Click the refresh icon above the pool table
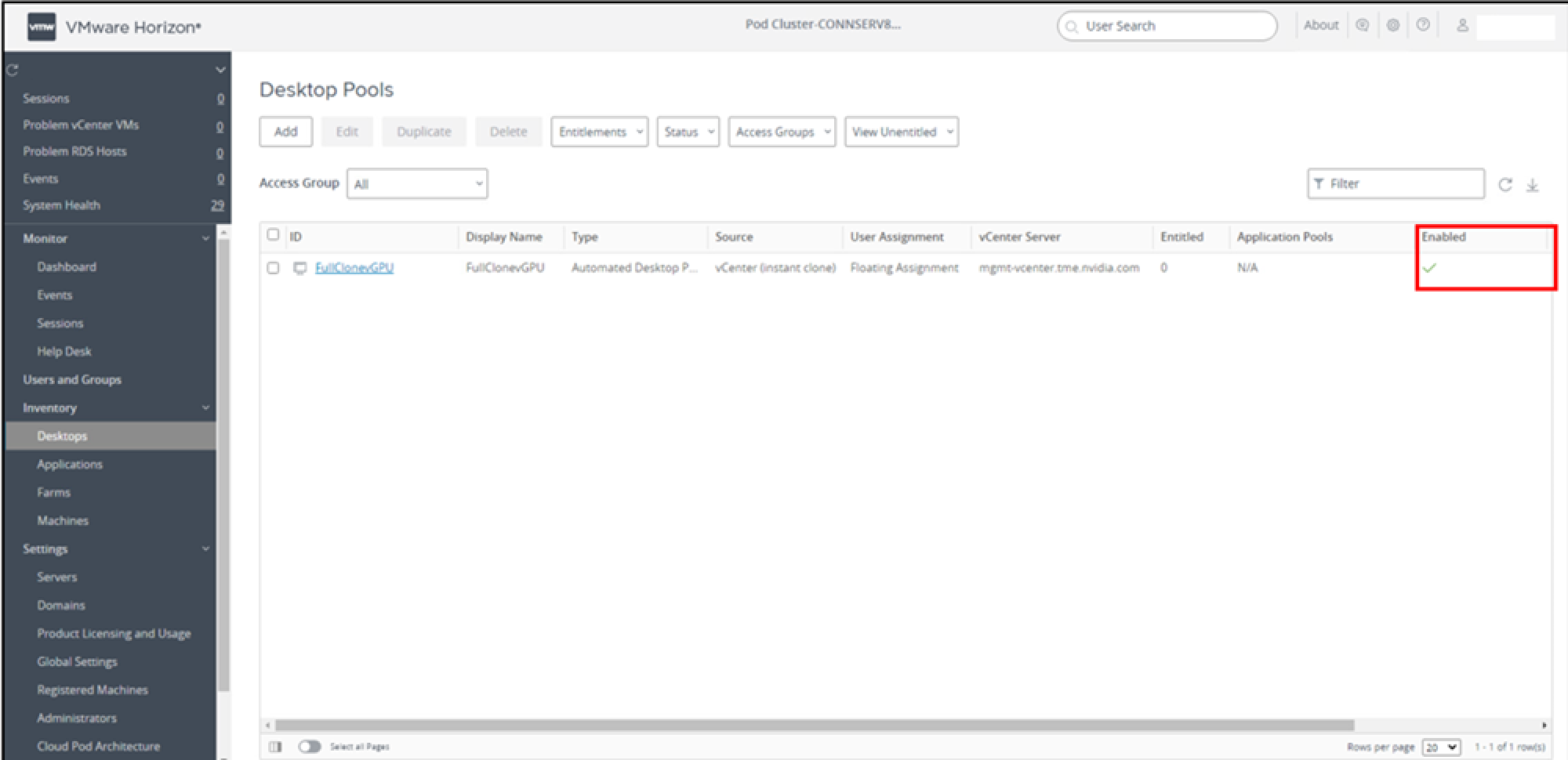This screenshot has width=1568, height=760. [x=1505, y=185]
